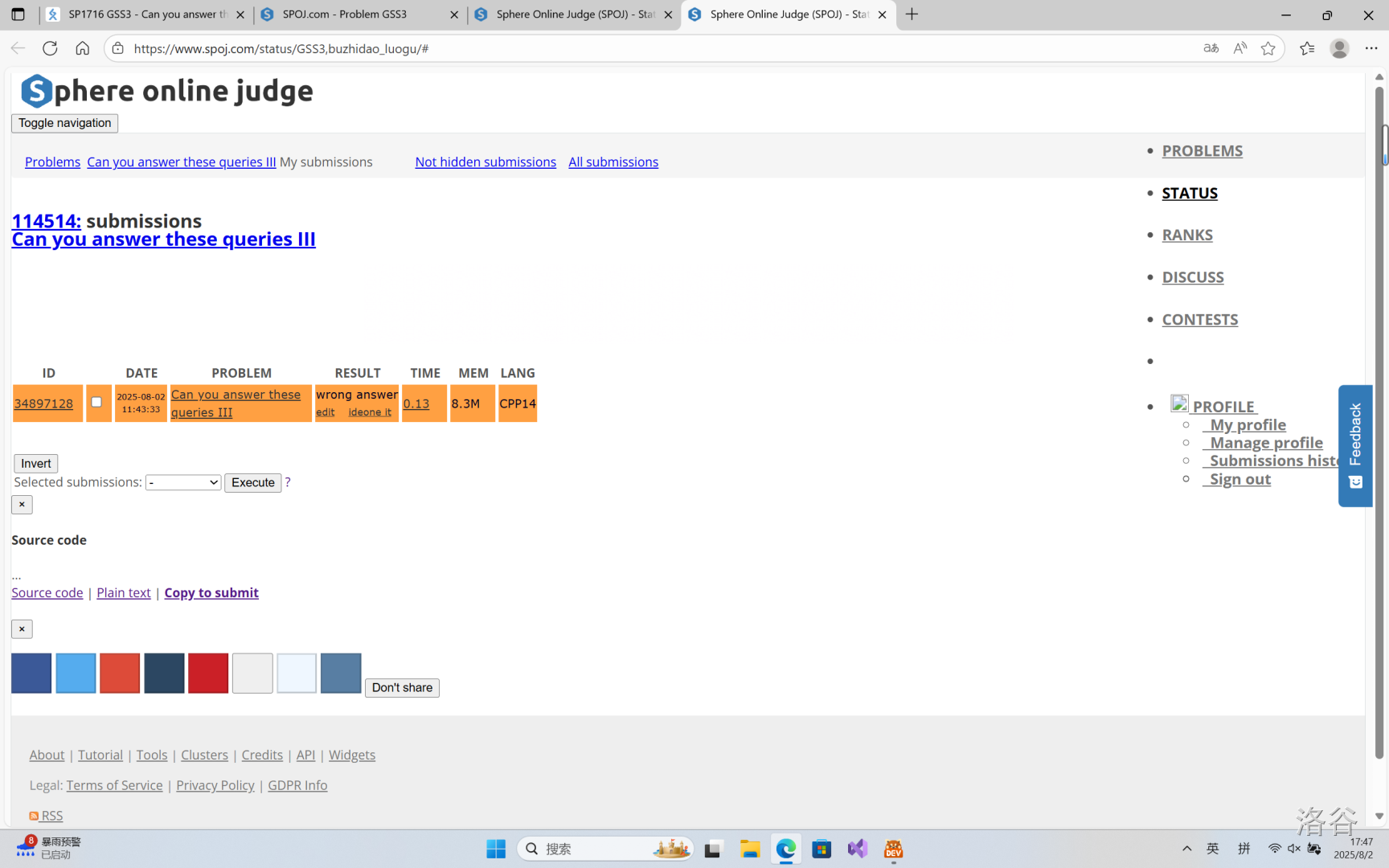Screen dimensions: 1389x868
Task: Select the orange-red share swatch
Action: 120,674
